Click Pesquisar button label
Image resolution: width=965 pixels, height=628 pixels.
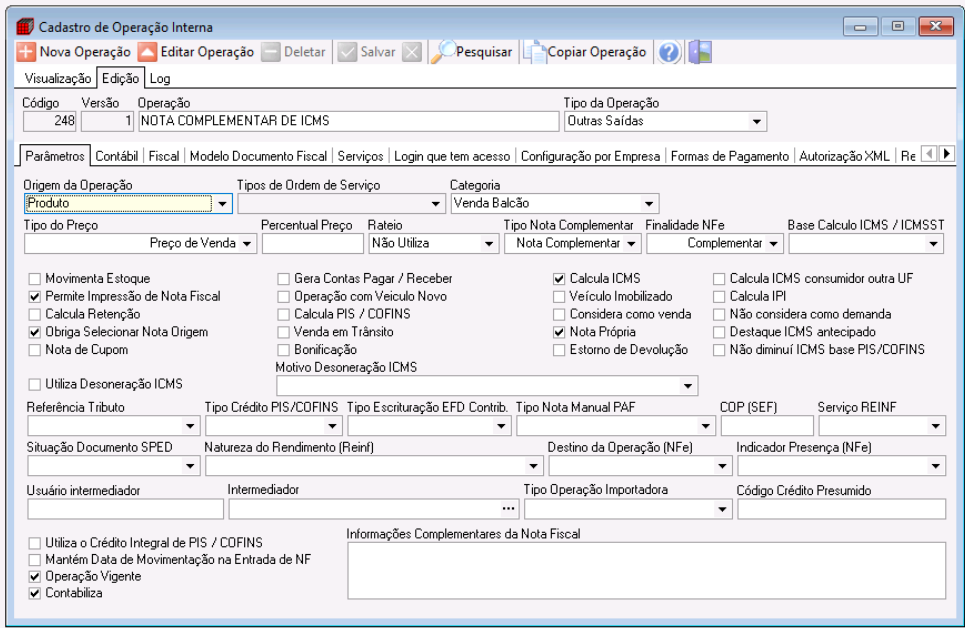tap(484, 52)
